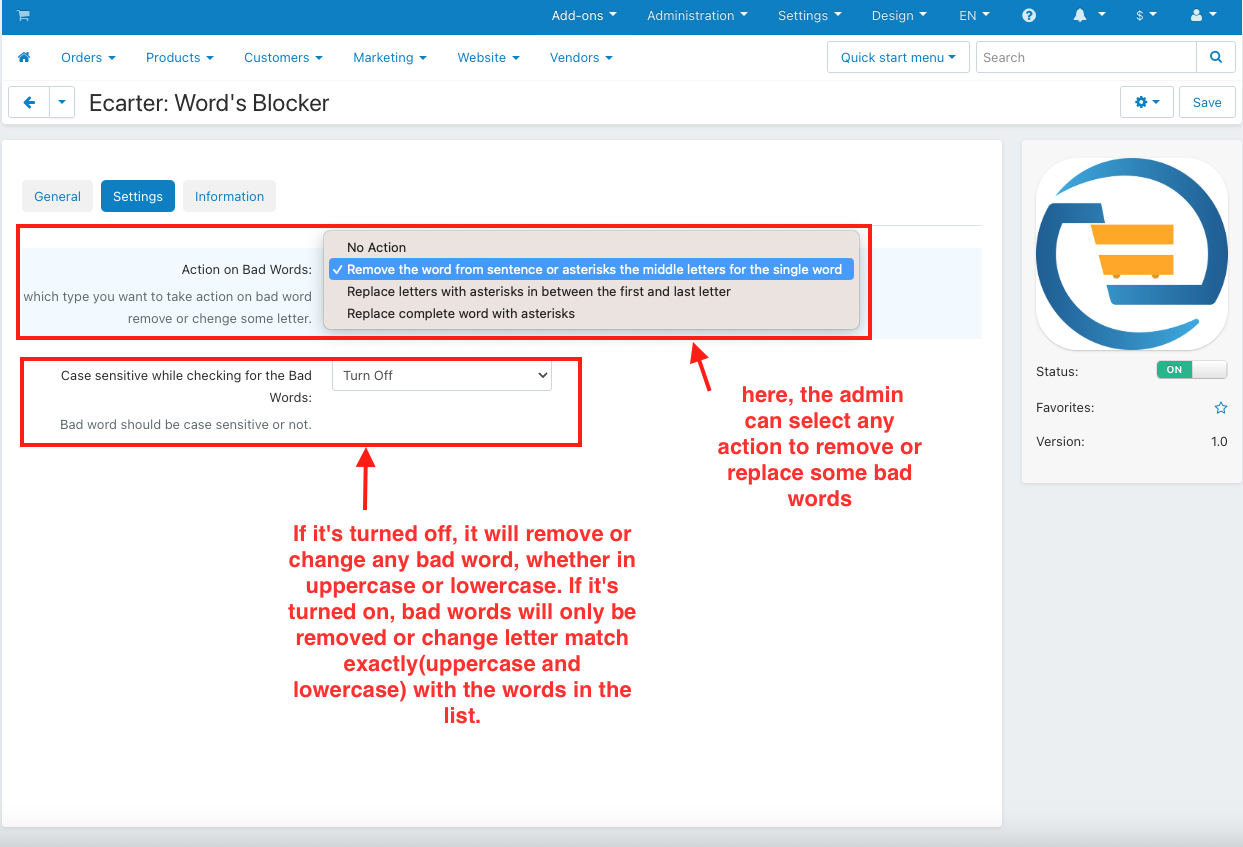Open the help question mark icon
This screenshot has height=847, width=1243.
pyautogui.click(x=1029, y=15)
